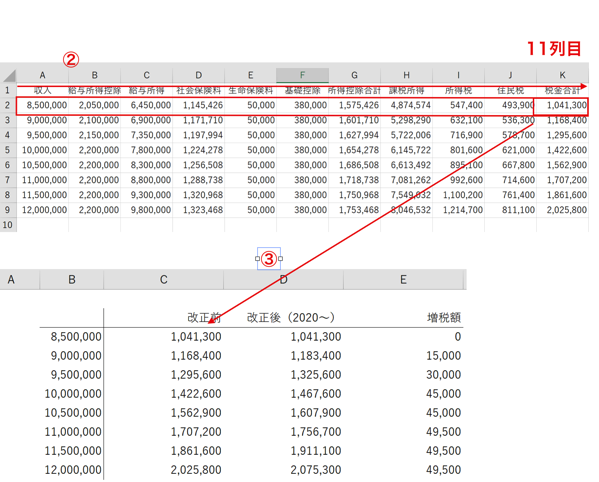Screen dimensions: 599x482
Task: Click the 生命保険料 header cell
Action: [x=250, y=91]
